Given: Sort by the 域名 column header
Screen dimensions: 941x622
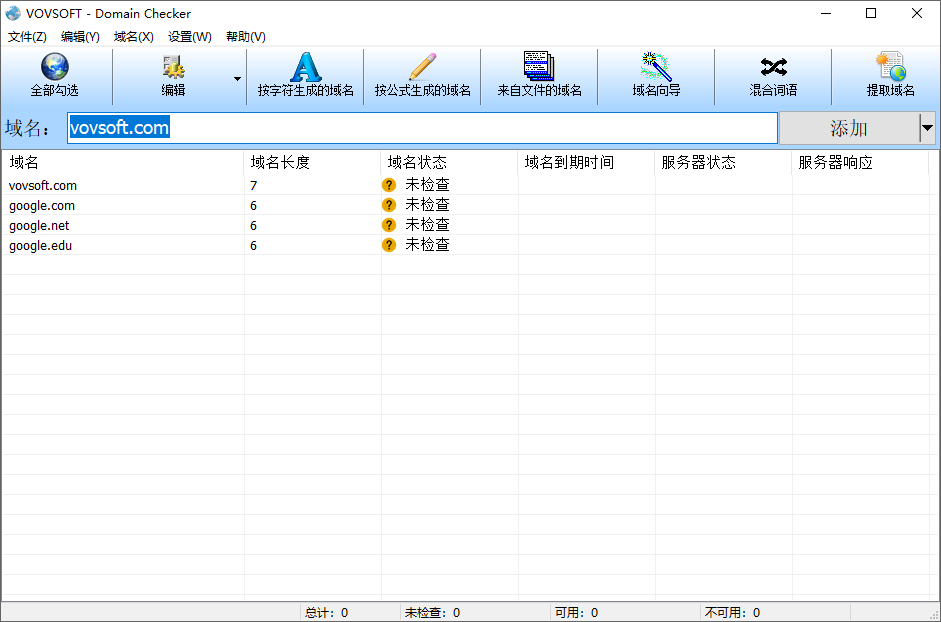Looking at the screenshot, I should (123, 163).
